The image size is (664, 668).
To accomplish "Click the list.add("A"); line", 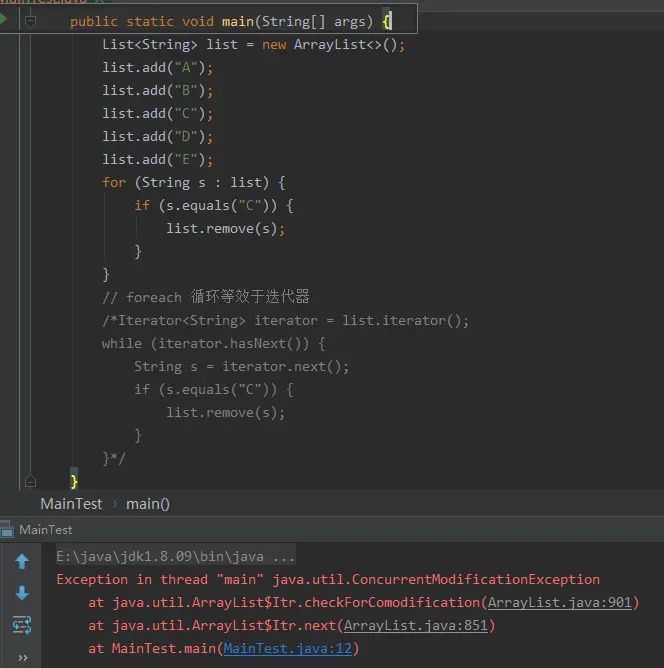I will click(157, 67).
